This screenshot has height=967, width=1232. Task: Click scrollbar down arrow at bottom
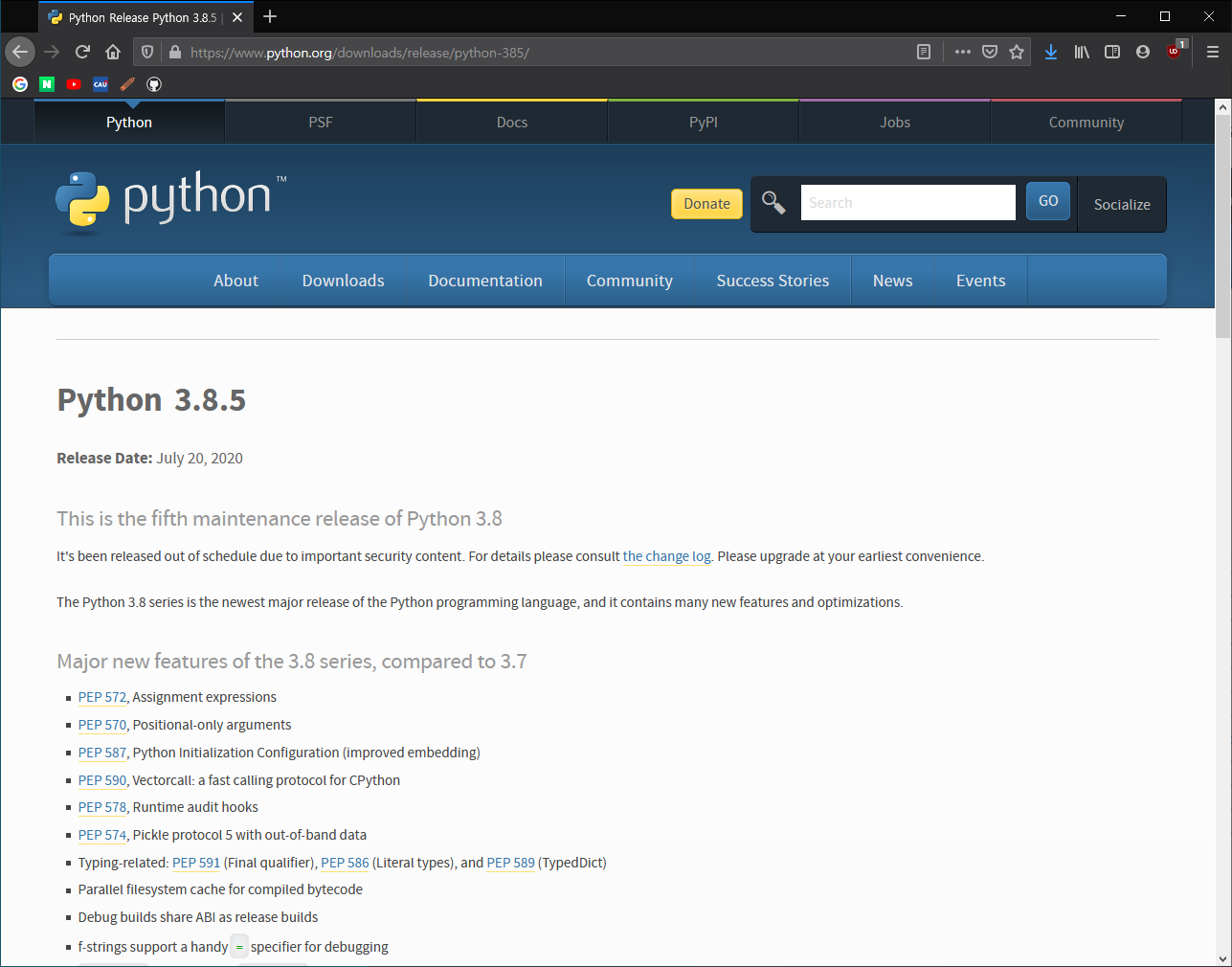click(1222, 958)
